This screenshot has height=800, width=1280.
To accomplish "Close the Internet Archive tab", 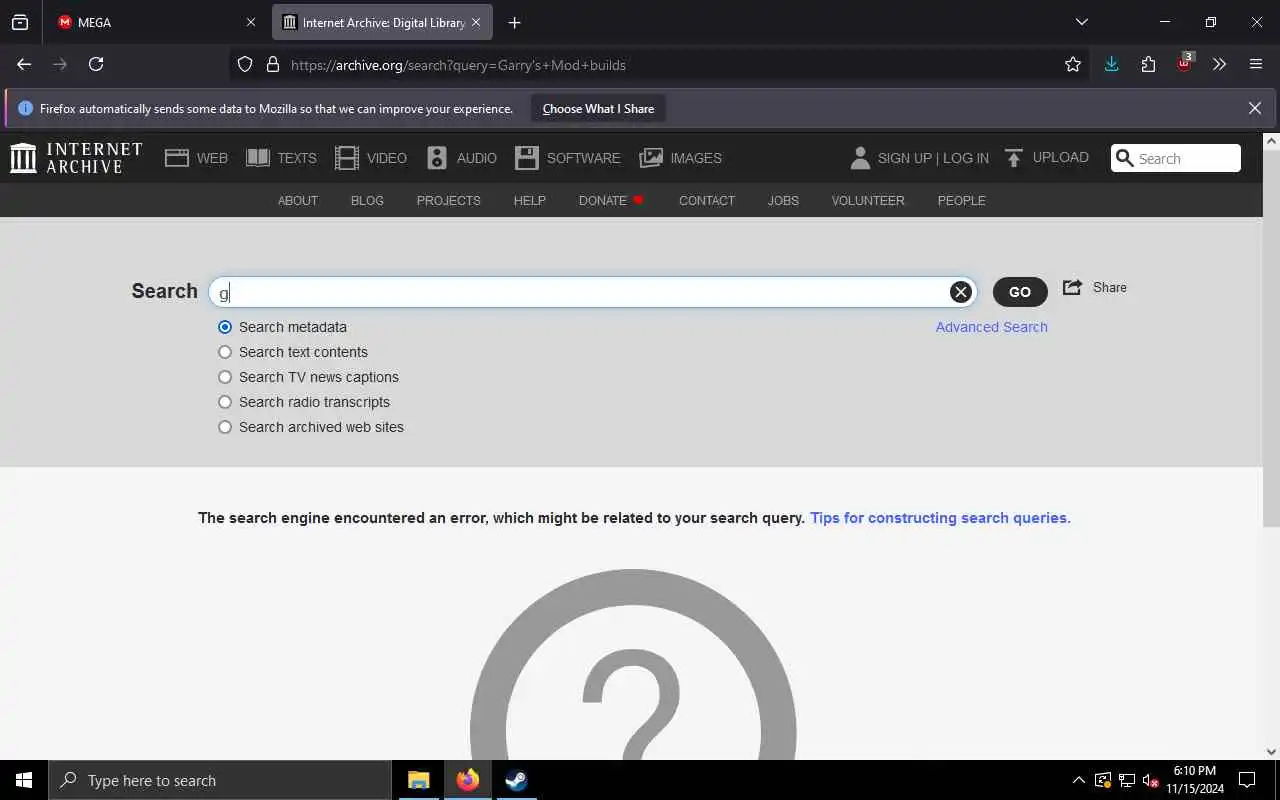I will [x=476, y=22].
